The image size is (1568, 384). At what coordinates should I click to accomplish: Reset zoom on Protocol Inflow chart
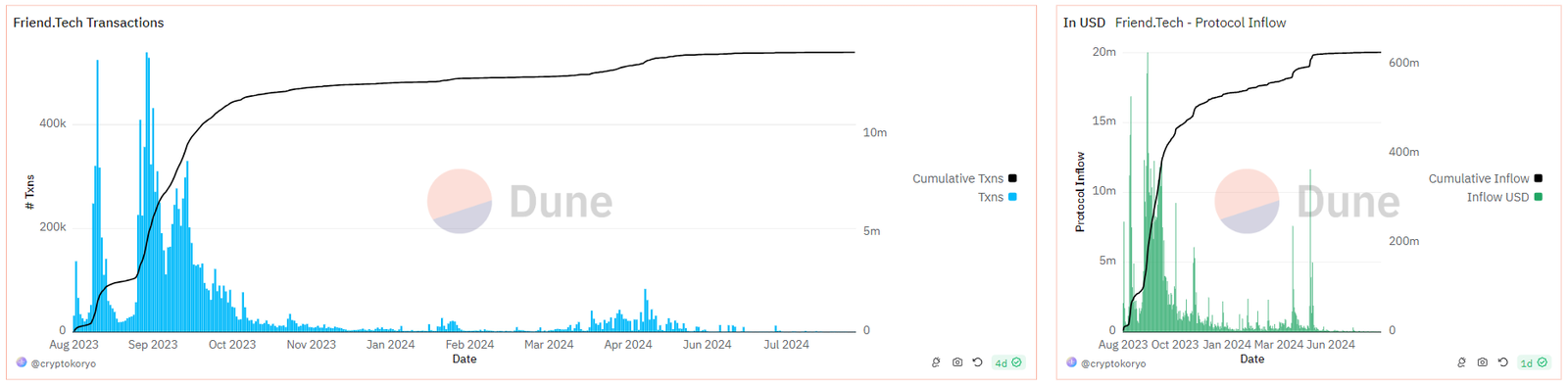coord(1502,362)
